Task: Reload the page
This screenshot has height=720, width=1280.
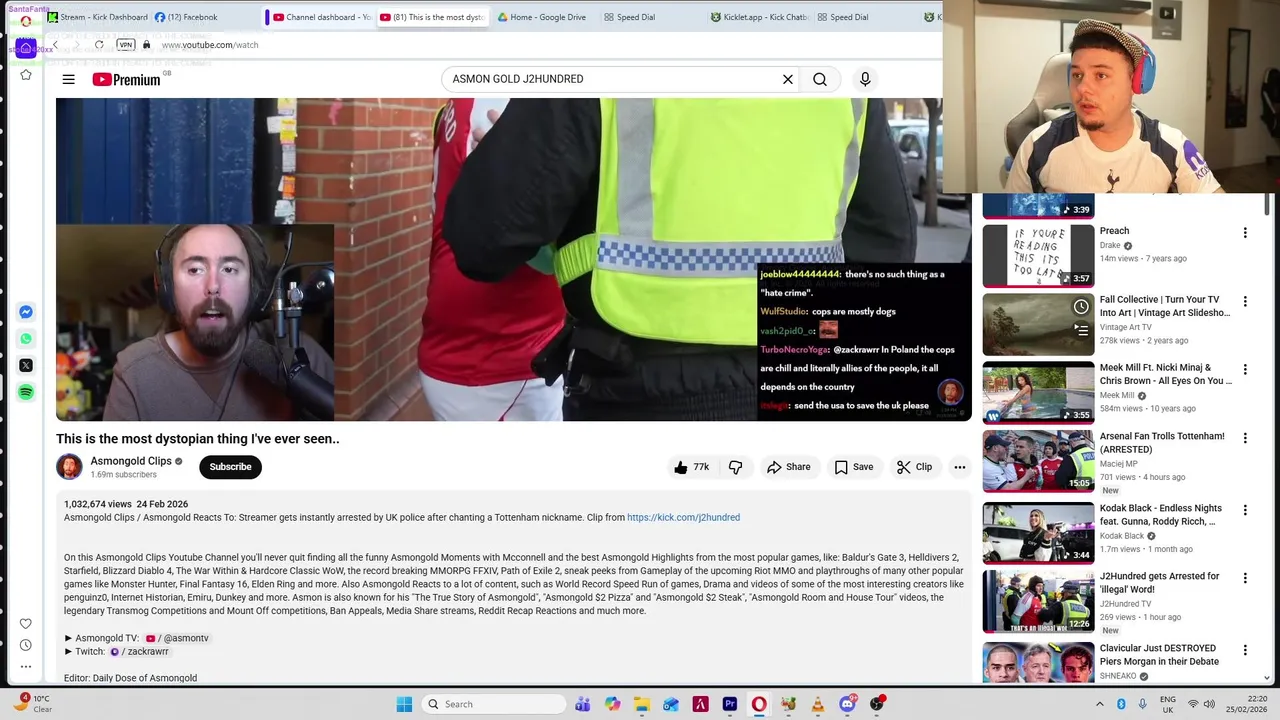Action: click(99, 45)
